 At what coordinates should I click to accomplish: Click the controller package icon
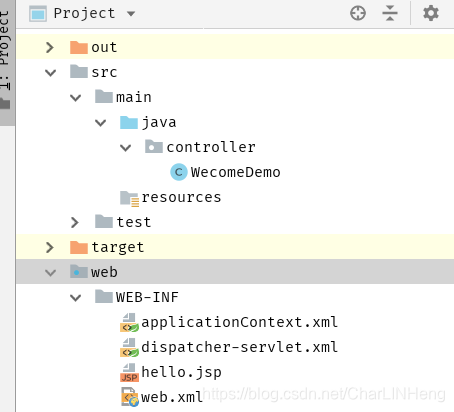click(154, 146)
